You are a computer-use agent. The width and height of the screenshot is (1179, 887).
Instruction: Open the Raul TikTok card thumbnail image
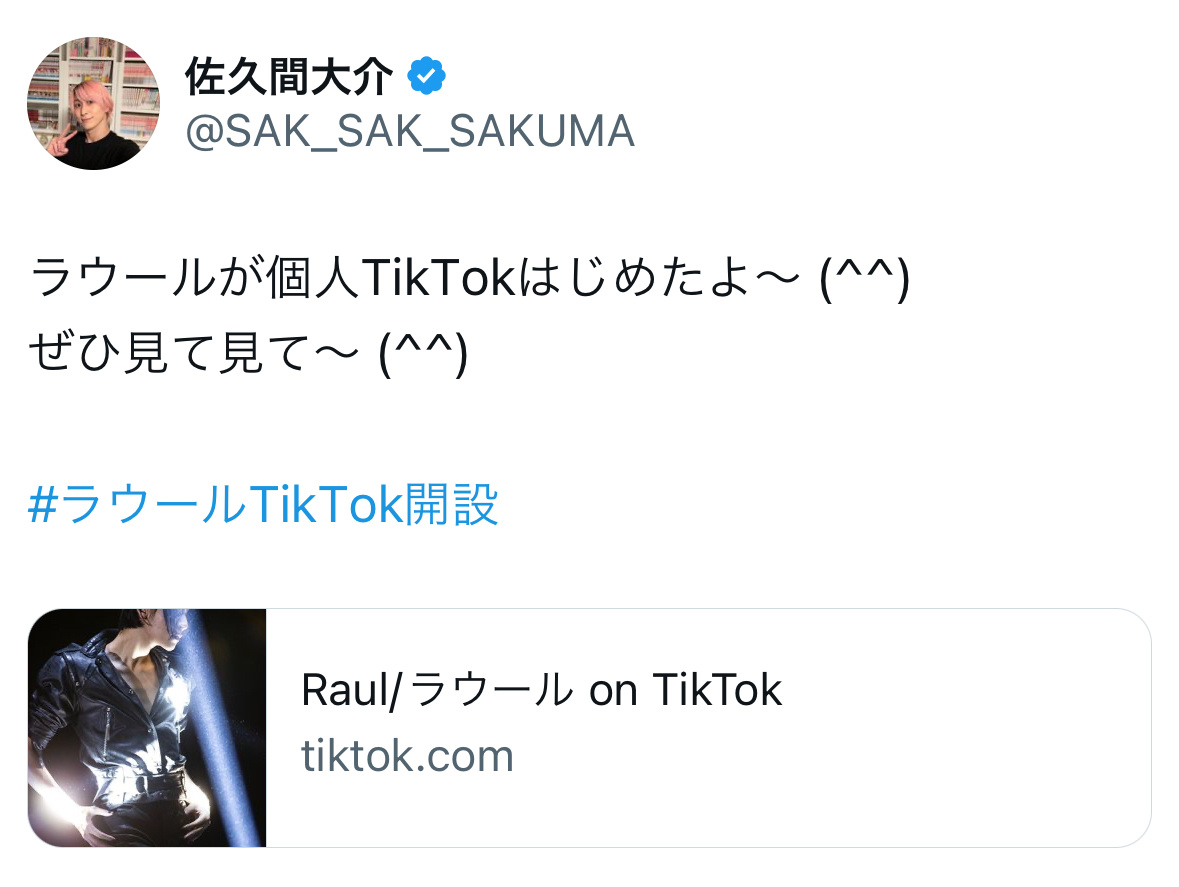click(147, 728)
